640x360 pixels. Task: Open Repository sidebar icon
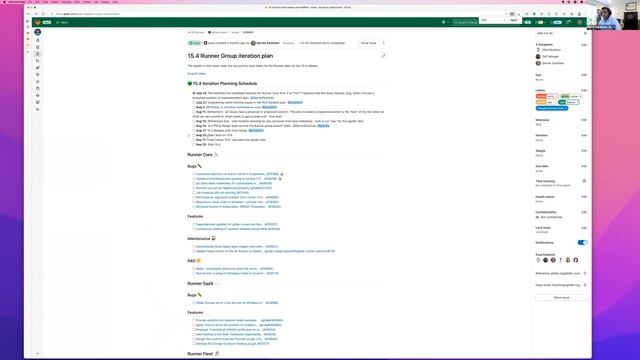click(x=38, y=47)
